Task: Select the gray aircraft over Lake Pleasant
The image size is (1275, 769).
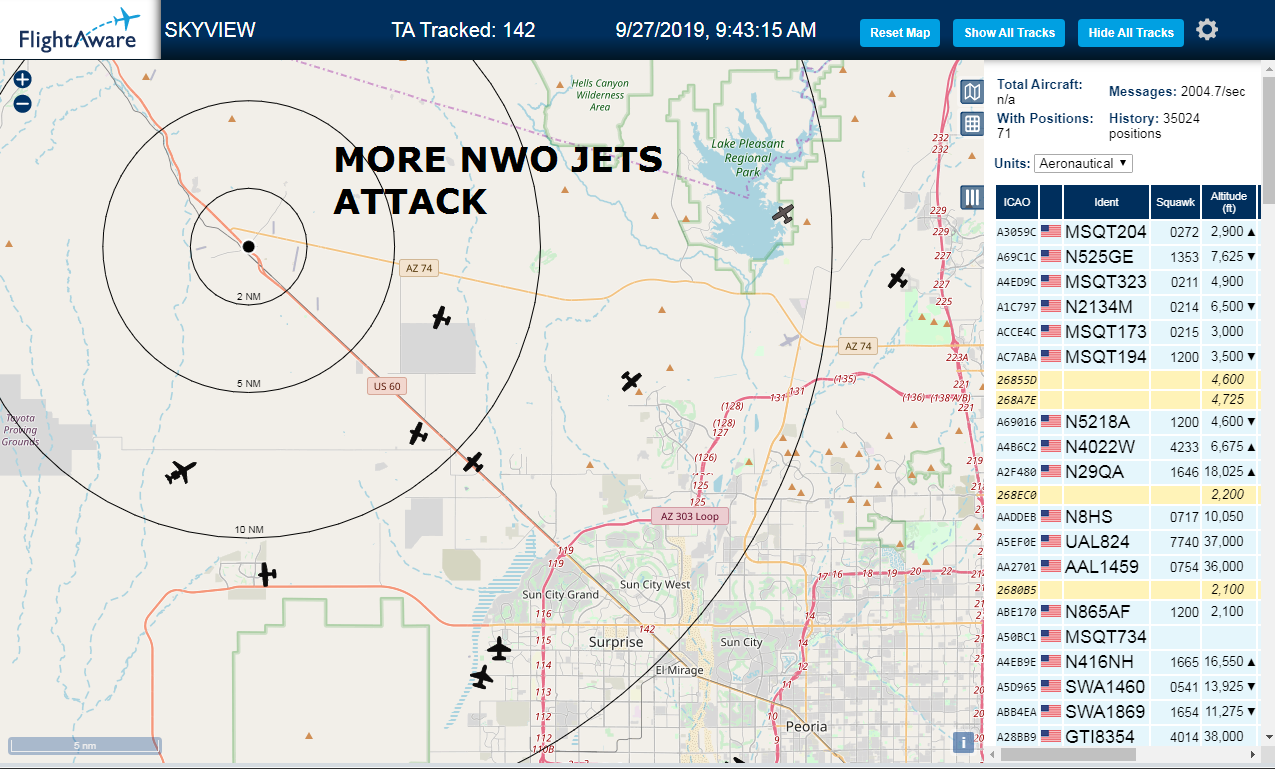Action: click(x=783, y=213)
